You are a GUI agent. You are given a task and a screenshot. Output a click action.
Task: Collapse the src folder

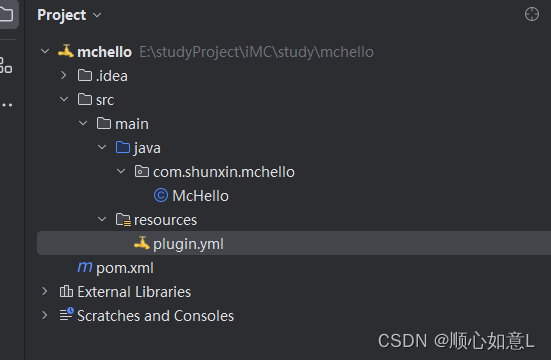click(64, 99)
